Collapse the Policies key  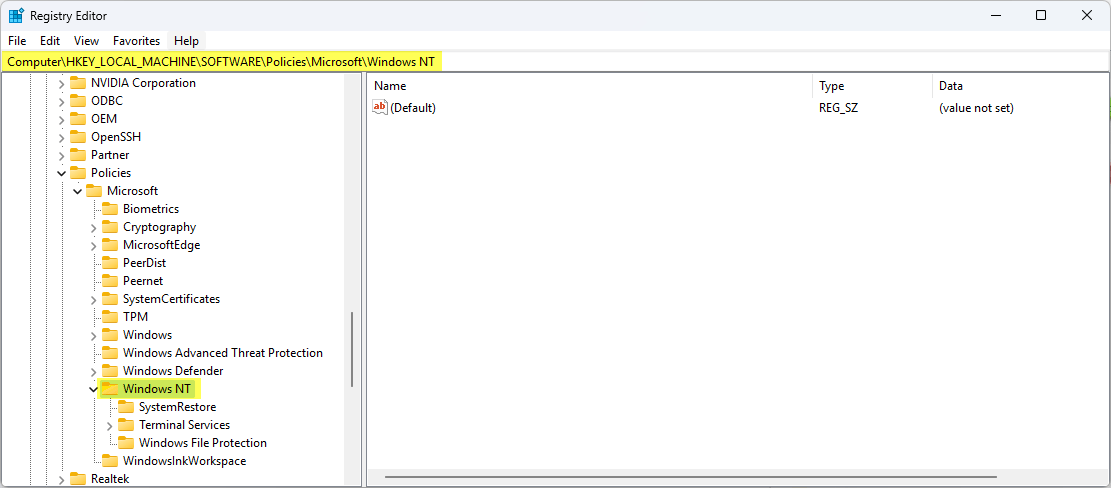click(61, 173)
